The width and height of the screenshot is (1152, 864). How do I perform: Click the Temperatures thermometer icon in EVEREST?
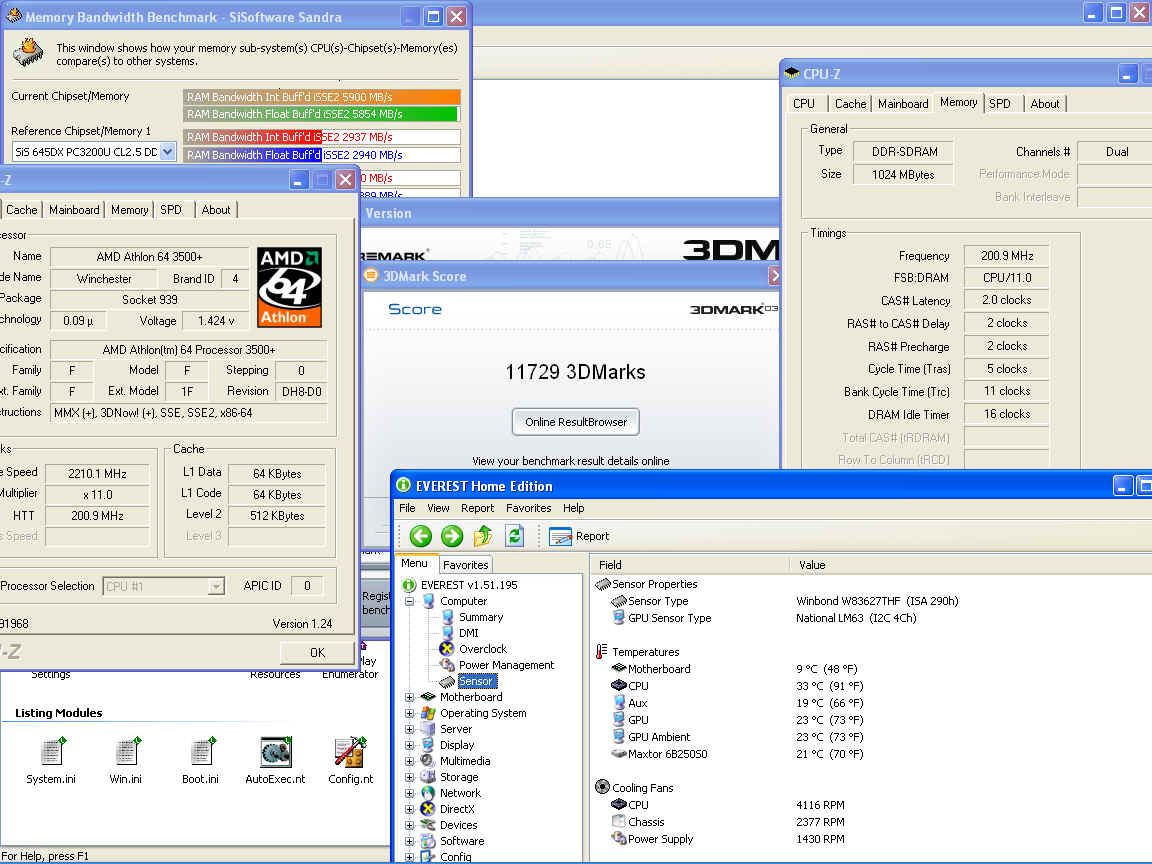click(602, 652)
